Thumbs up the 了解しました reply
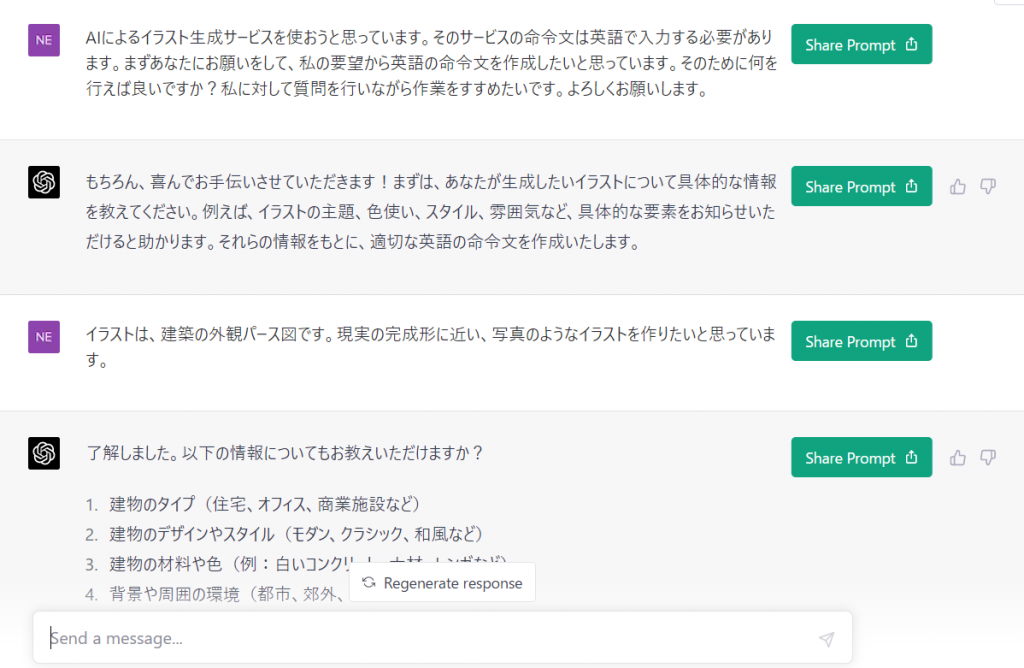 coord(957,458)
